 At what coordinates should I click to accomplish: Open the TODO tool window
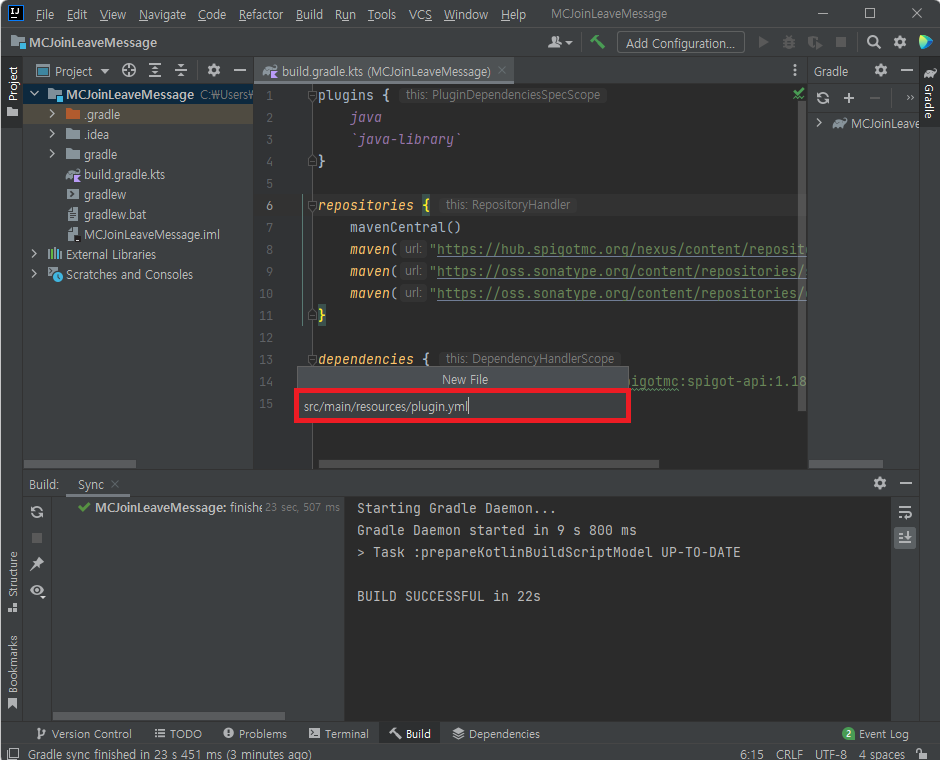tap(178, 734)
